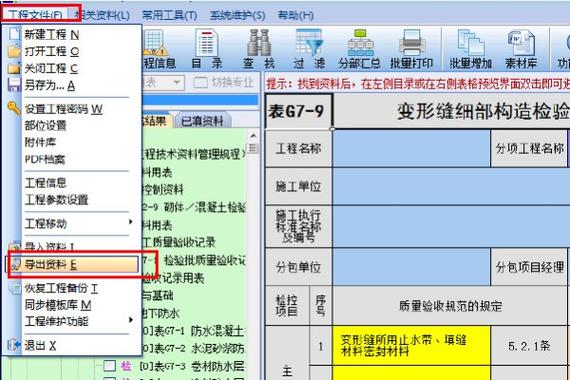Click the 目录 toolbar icon
The image size is (570, 380).
[x=206, y=49]
